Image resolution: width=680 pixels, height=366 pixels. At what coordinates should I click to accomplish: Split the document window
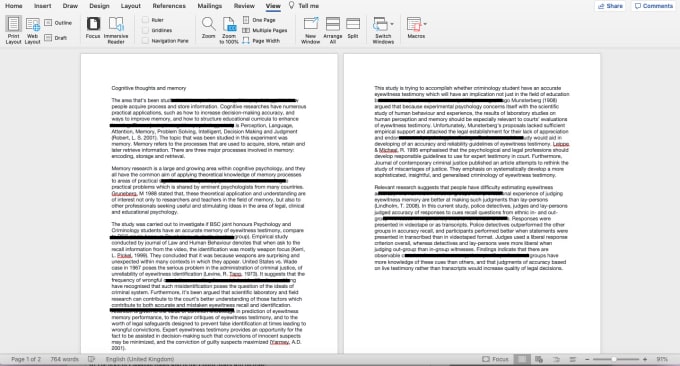click(353, 24)
